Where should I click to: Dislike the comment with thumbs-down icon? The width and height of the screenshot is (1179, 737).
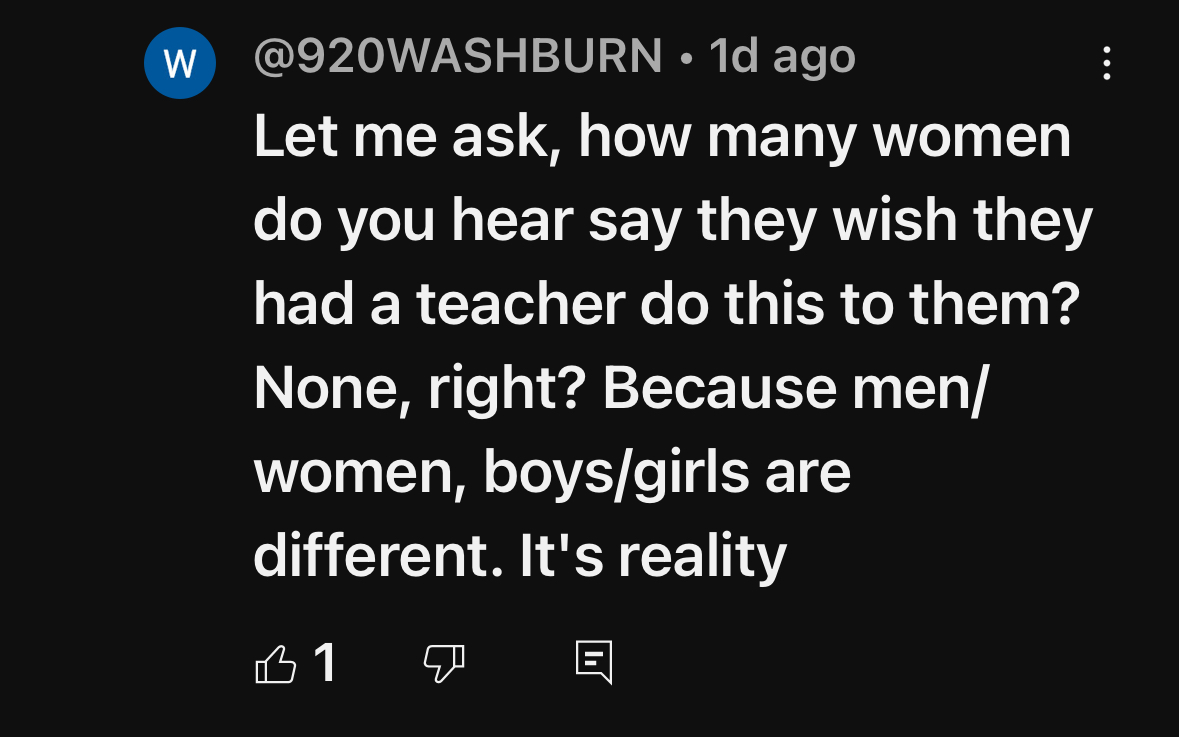coord(444,663)
